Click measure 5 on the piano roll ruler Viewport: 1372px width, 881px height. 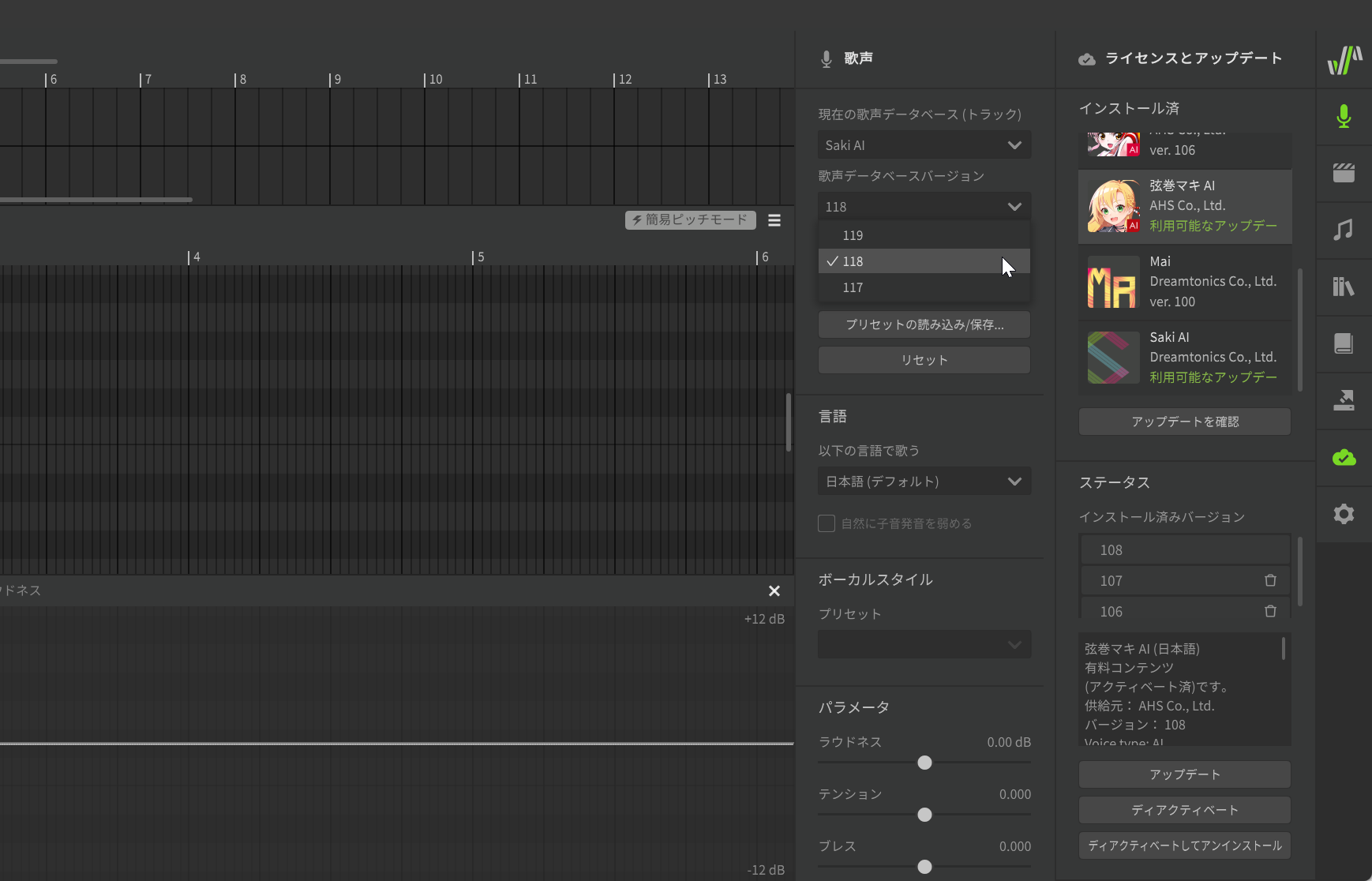478,257
